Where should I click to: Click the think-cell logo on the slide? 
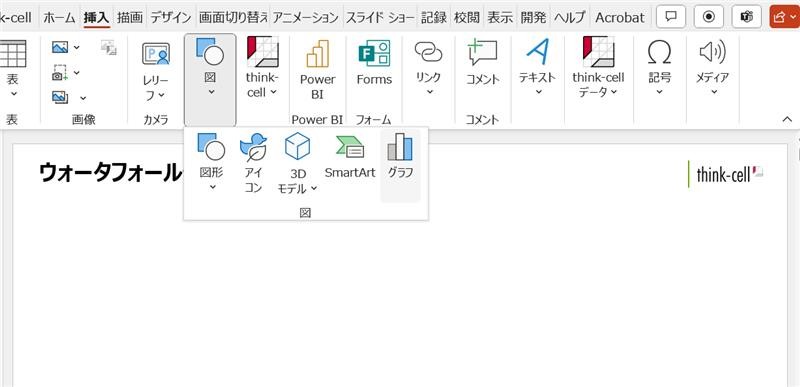click(x=730, y=175)
